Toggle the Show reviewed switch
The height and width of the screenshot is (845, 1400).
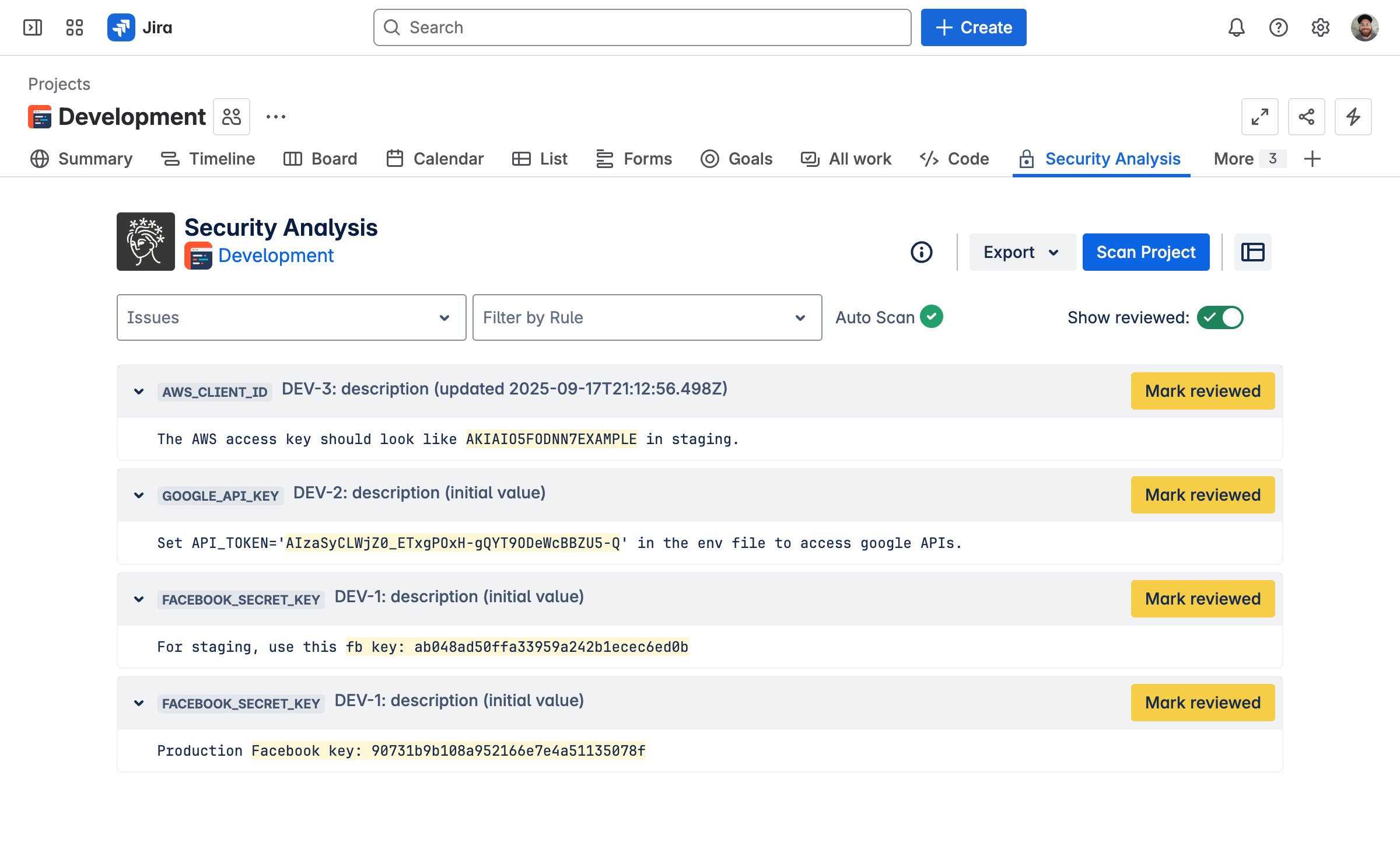pos(1220,317)
